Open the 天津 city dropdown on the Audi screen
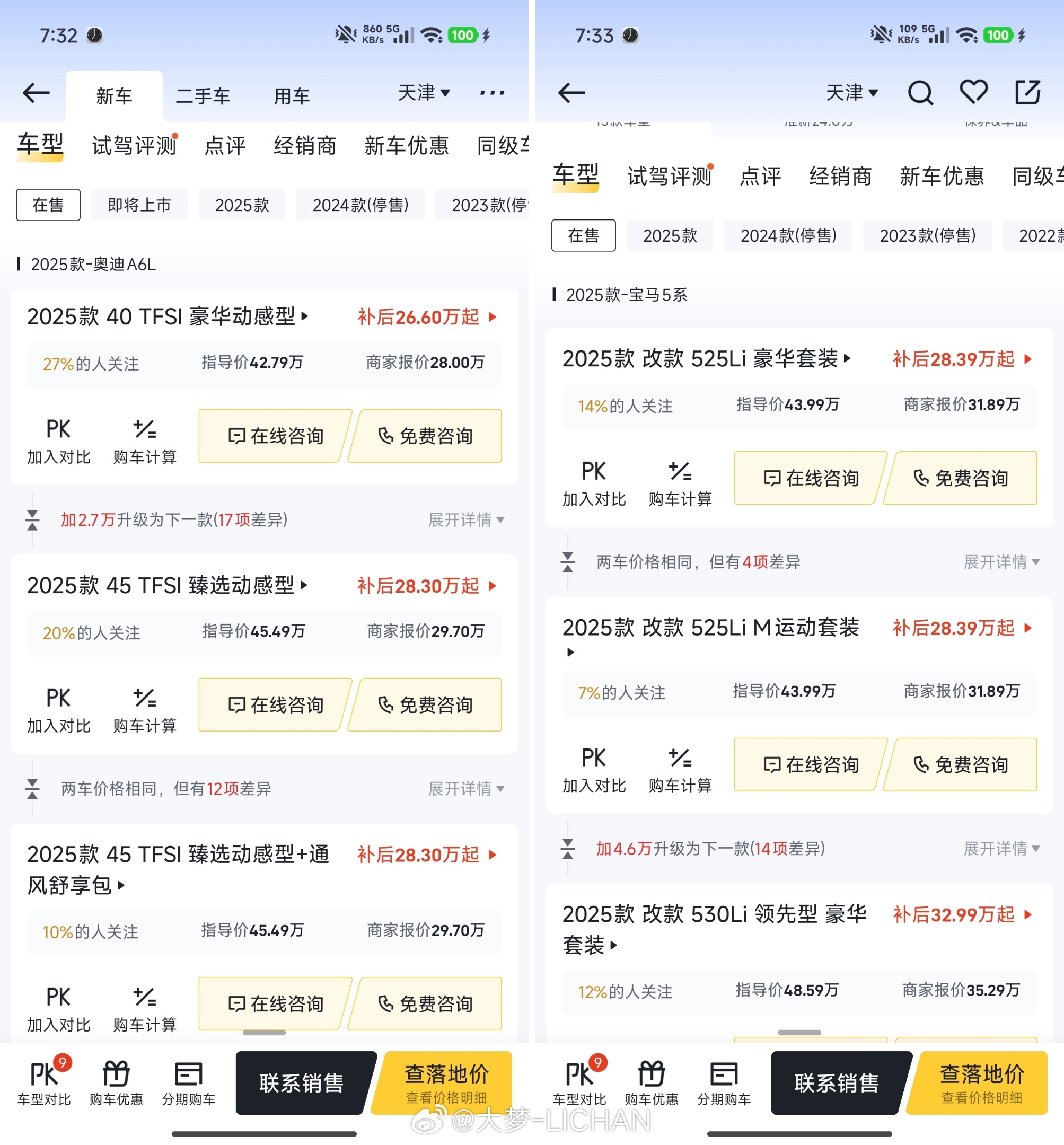This screenshot has width=1064, height=1145. tap(424, 93)
